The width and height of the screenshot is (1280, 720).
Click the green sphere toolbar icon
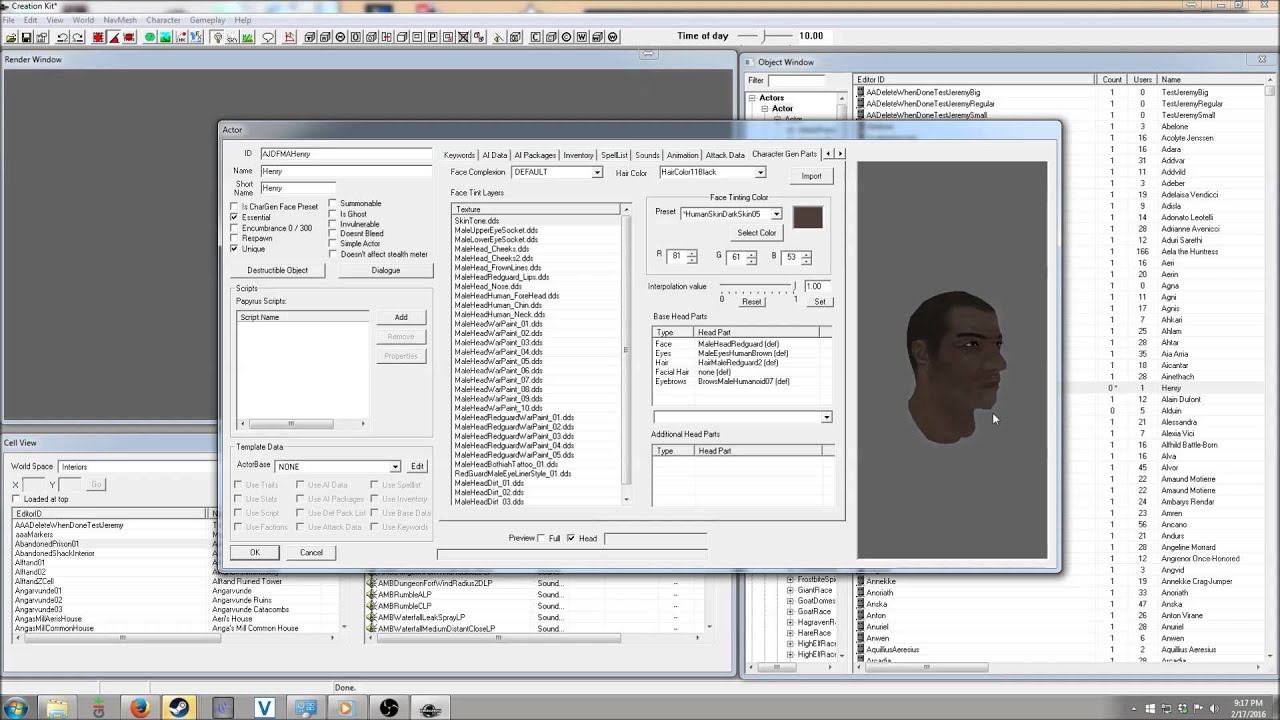coord(149,37)
